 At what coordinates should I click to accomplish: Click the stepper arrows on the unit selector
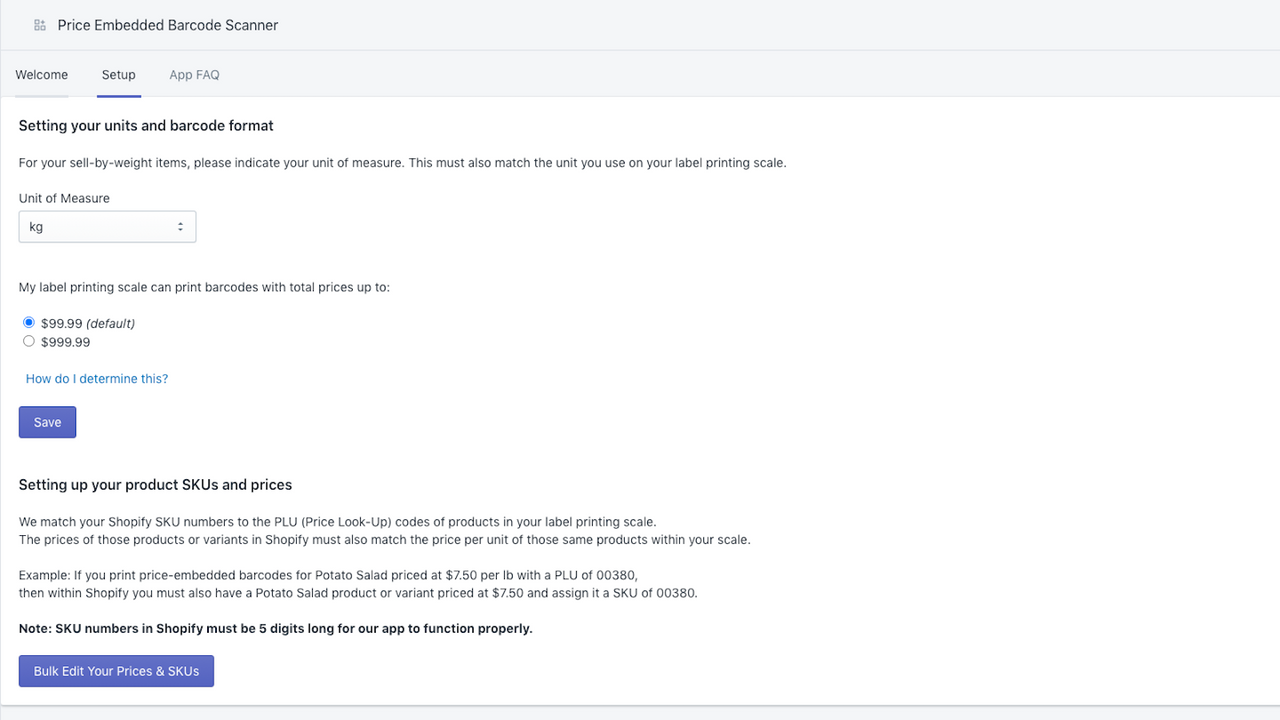[182, 226]
